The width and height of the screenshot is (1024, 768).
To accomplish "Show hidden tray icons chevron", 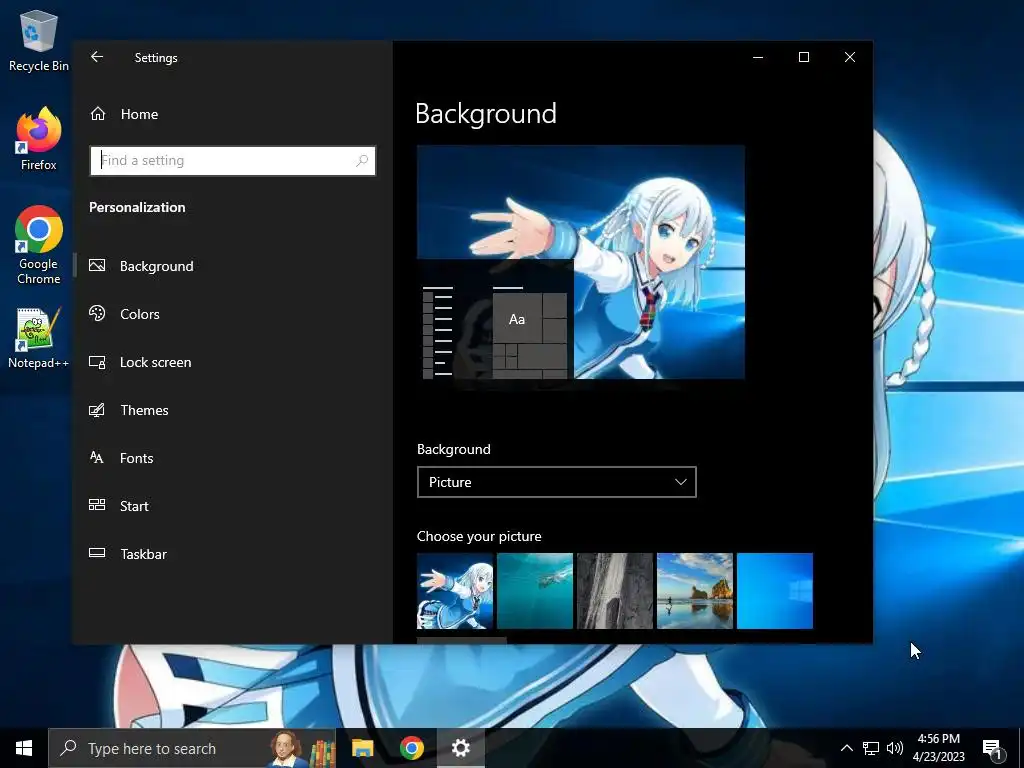I will [846, 748].
